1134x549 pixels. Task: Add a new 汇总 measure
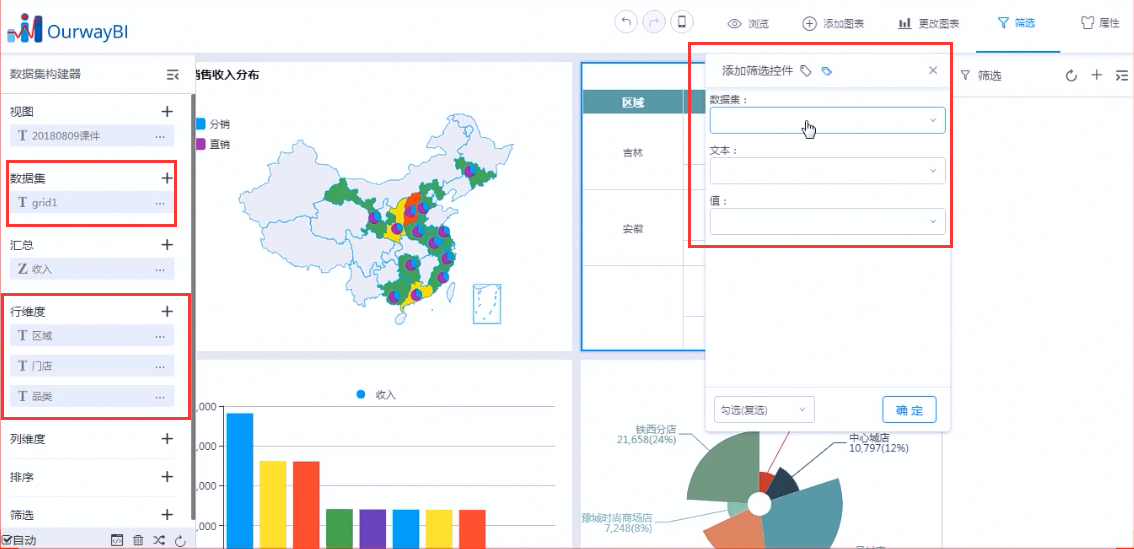(x=167, y=245)
